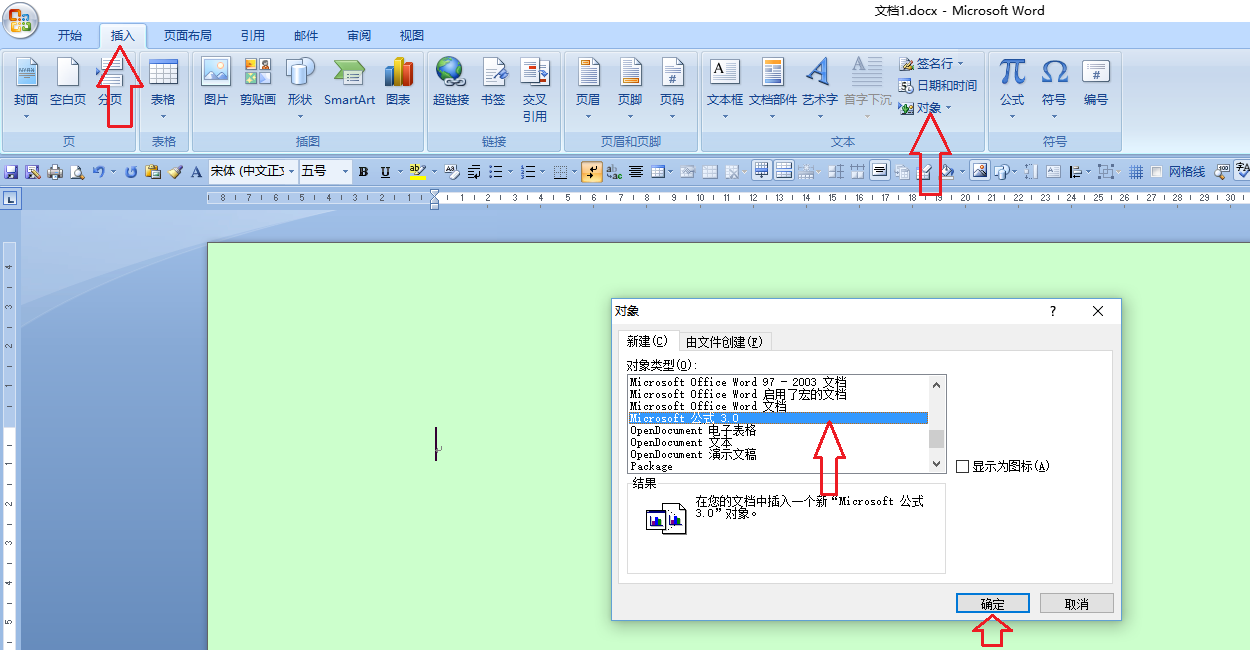Switch to the 审阅 ribbon tab

pos(359,36)
